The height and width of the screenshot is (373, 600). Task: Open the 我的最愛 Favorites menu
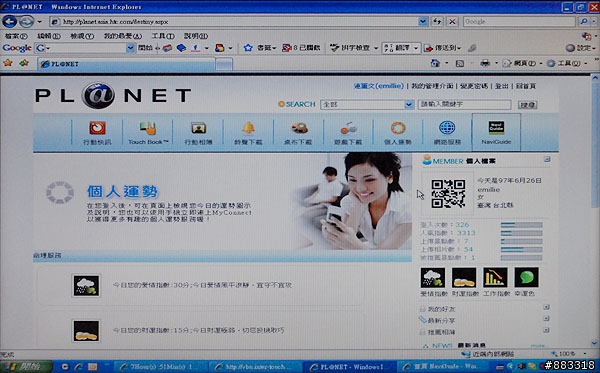click(122, 36)
